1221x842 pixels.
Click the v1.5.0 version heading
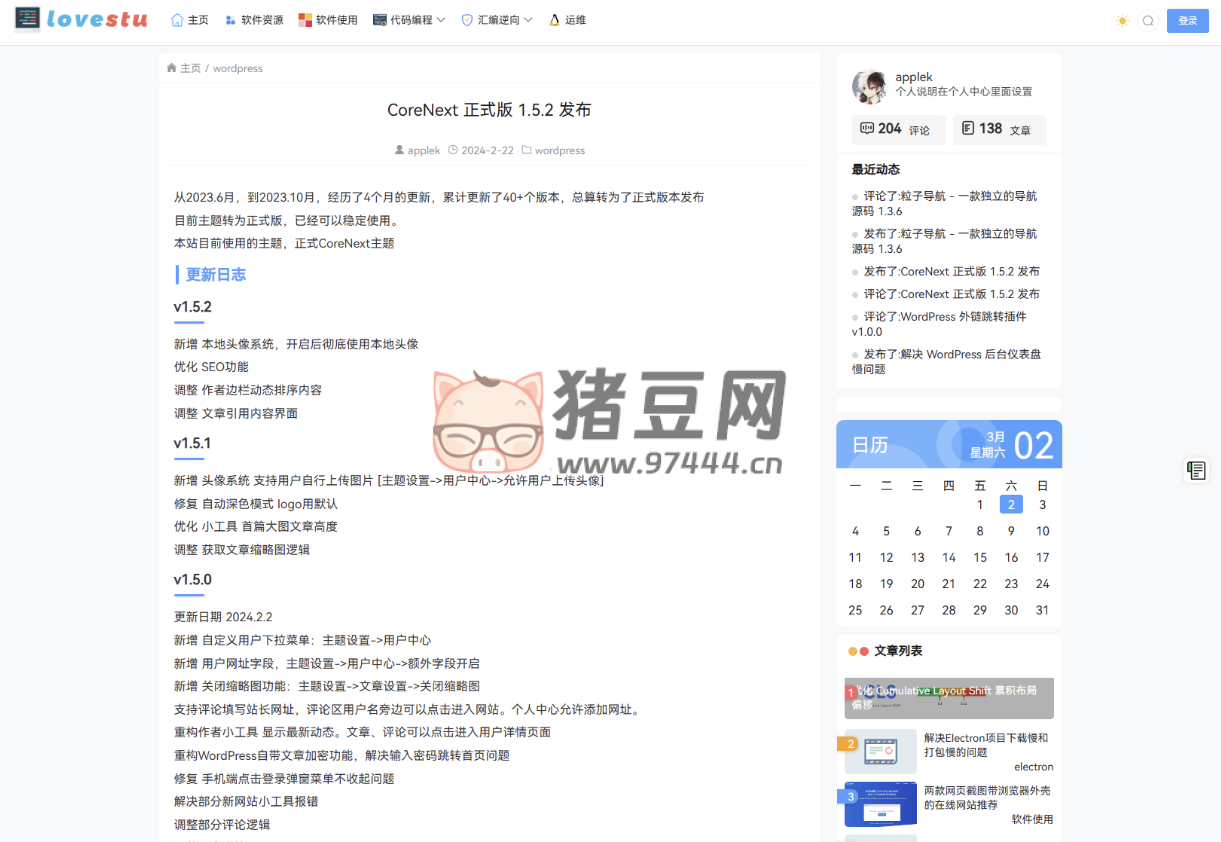point(193,579)
